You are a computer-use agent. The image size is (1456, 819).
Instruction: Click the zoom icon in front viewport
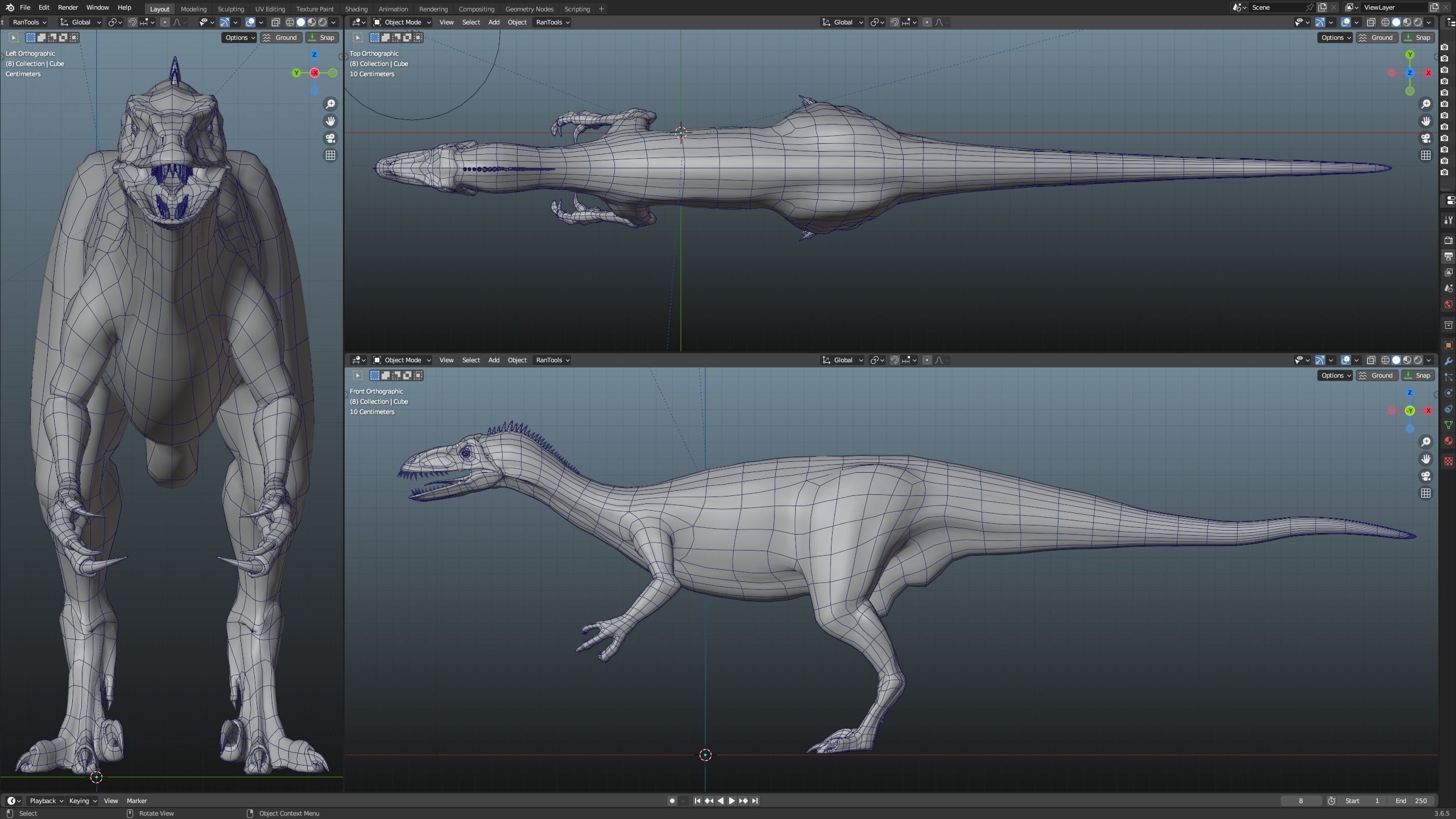pos(1426,442)
